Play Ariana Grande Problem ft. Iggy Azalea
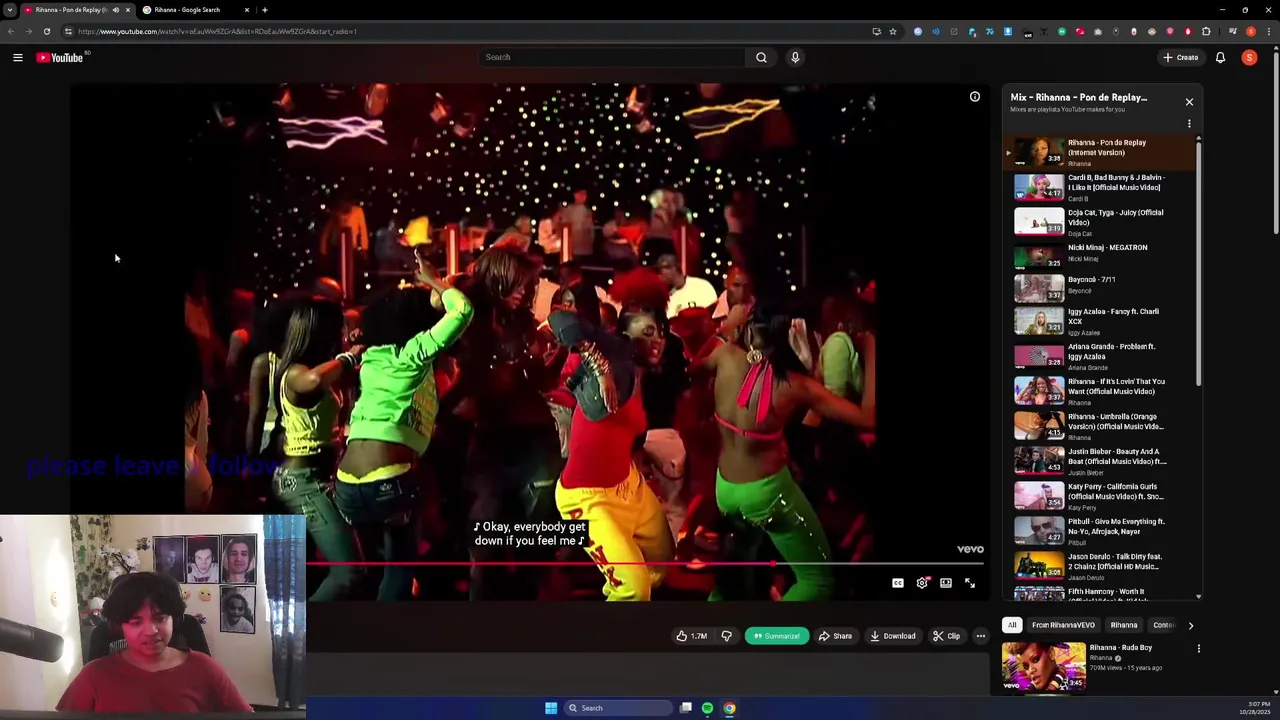 [x=1100, y=356]
